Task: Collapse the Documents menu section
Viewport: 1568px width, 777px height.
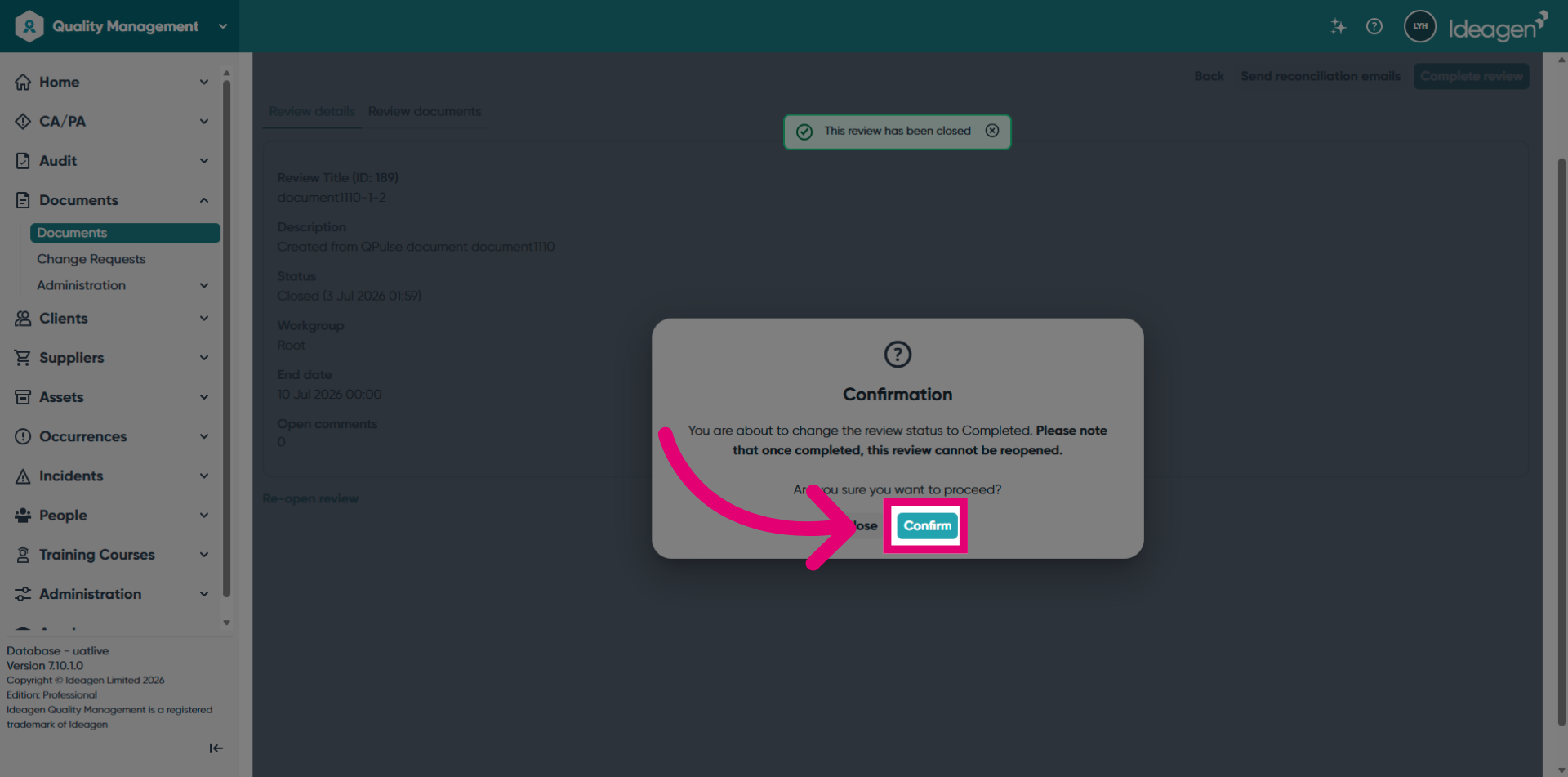Action: click(204, 200)
